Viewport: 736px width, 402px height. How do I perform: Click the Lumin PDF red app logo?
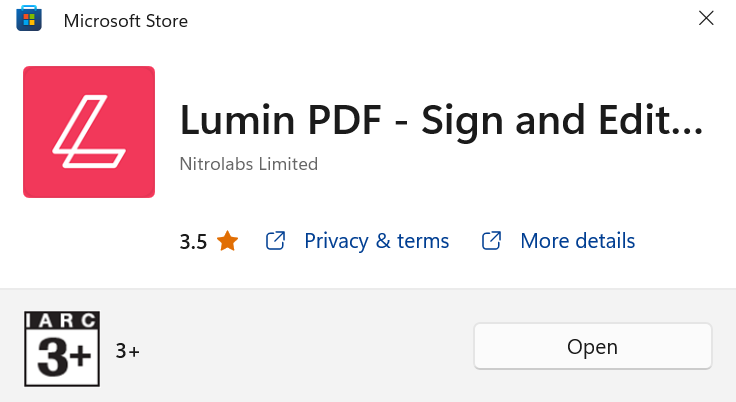click(x=89, y=132)
